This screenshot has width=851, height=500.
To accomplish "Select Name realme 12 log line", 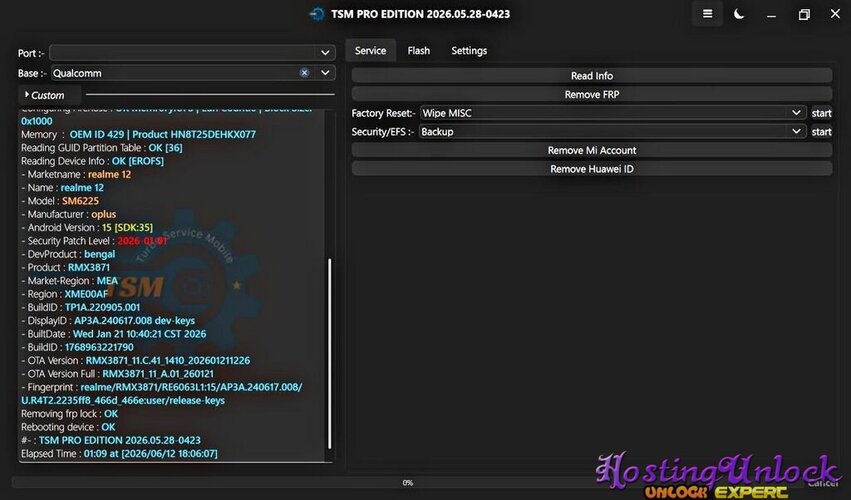I will [62, 187].
